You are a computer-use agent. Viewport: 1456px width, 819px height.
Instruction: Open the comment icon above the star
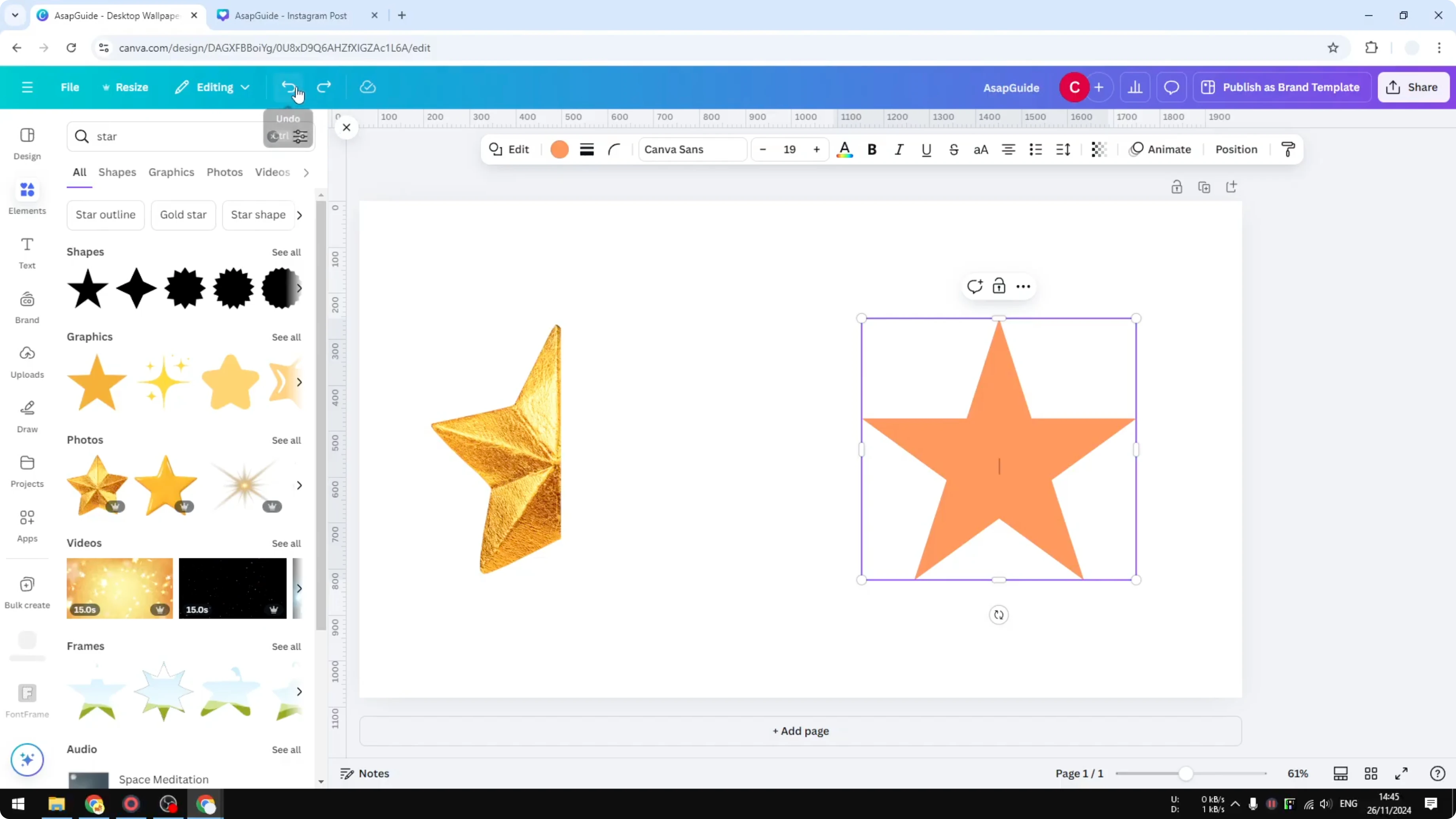(x=975, y=286)
